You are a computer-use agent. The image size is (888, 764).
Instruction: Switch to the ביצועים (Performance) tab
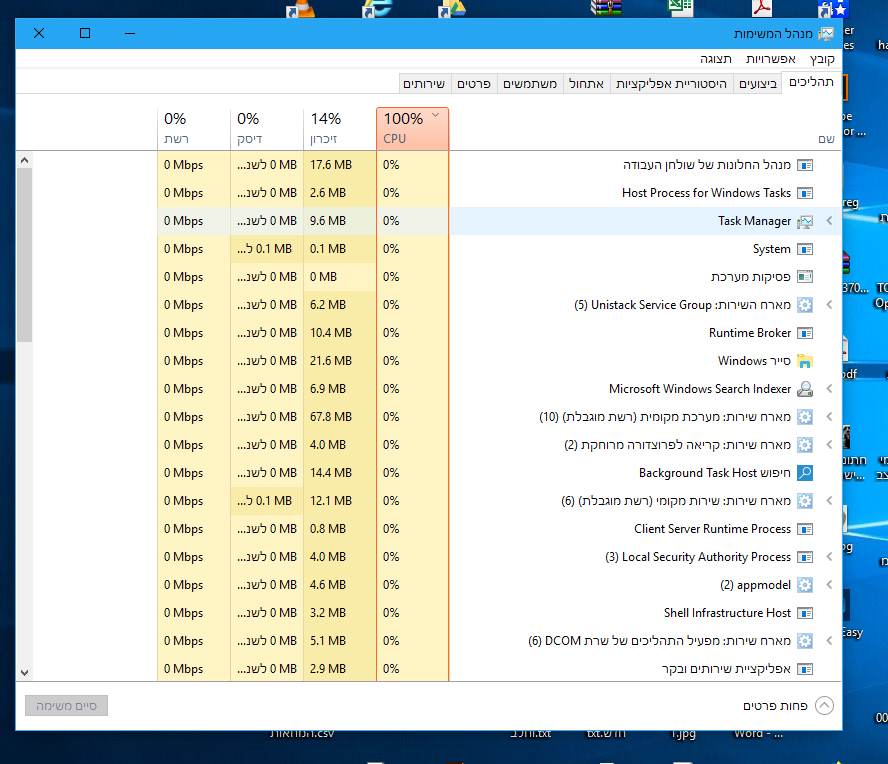pos(758,84)
